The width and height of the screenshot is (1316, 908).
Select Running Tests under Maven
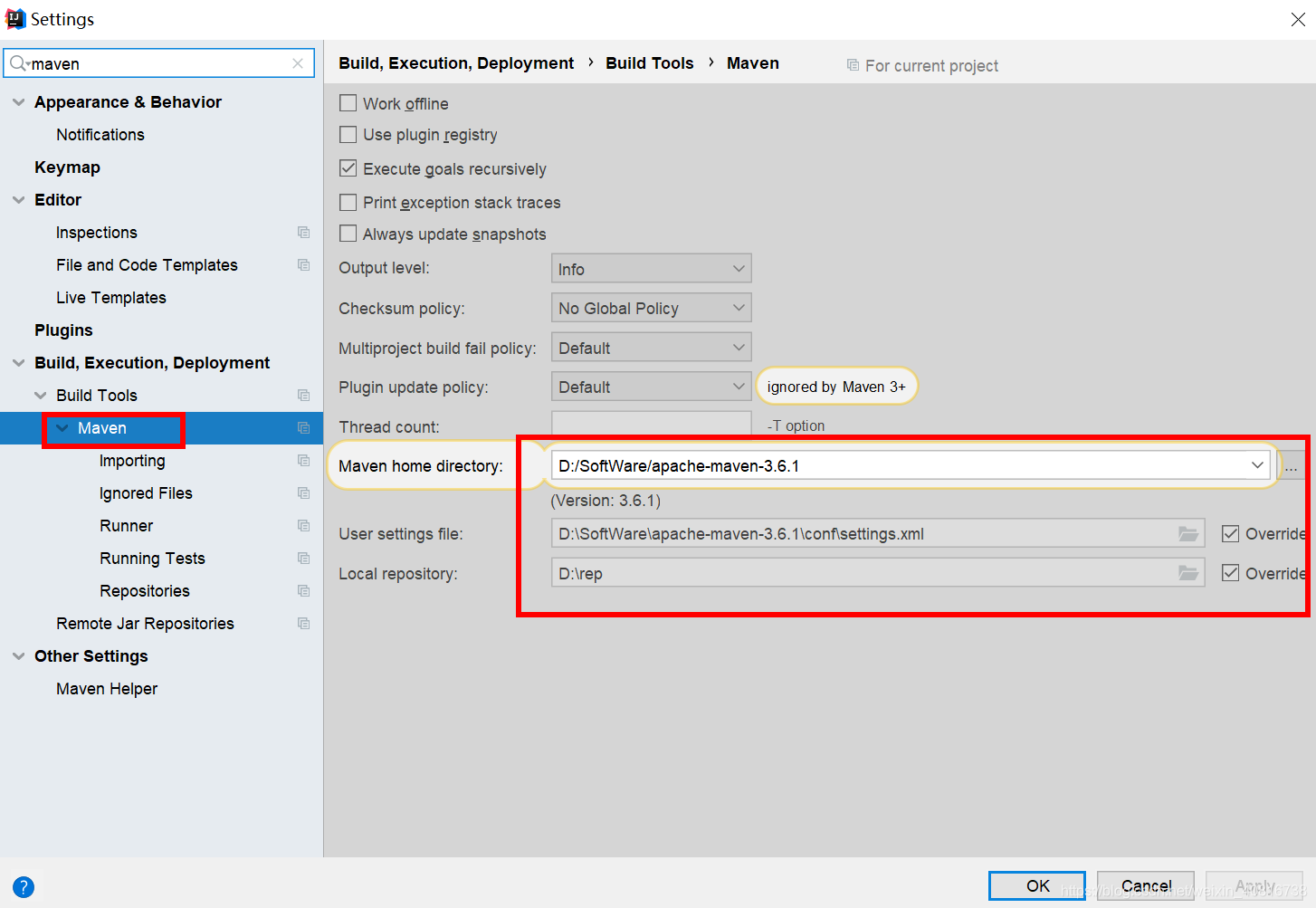(x=152, y=559)
